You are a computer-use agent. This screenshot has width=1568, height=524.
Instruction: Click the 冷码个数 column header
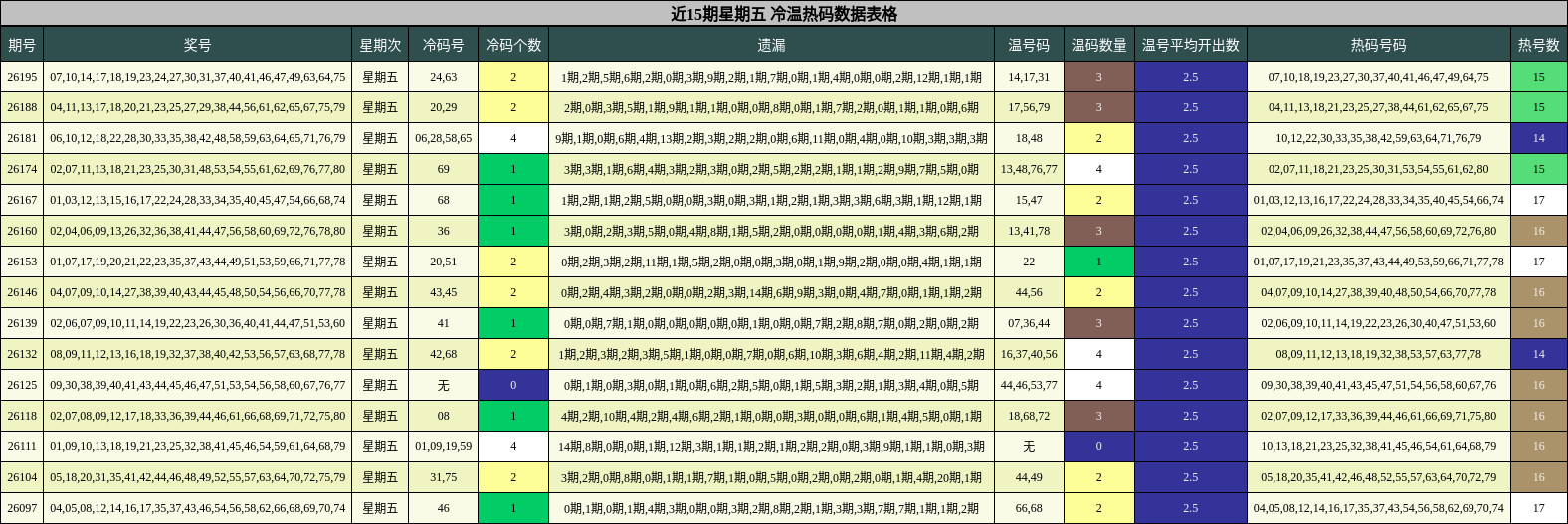[513, 45]
